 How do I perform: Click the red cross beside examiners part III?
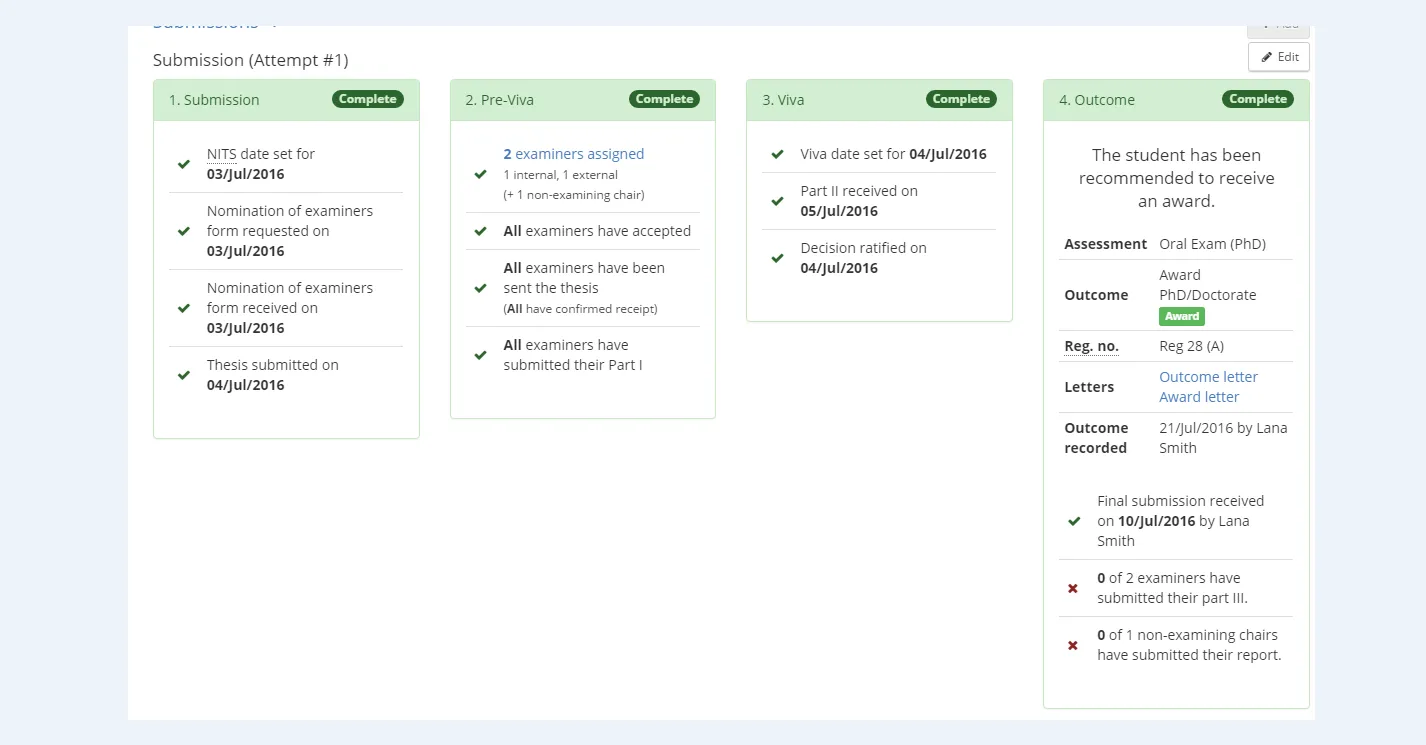(1073, 589)
